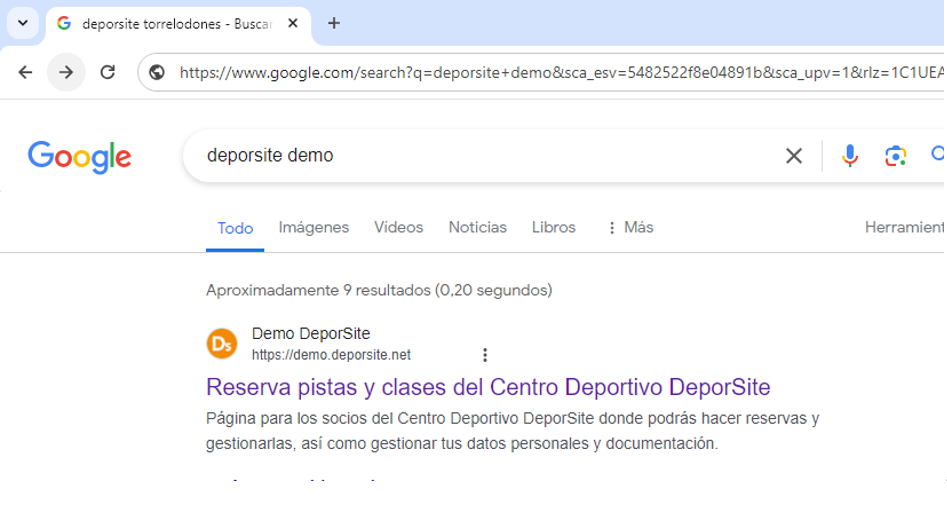View site information globe icon
The height and width of the screenshot is (510, 947).
(157, 73)
